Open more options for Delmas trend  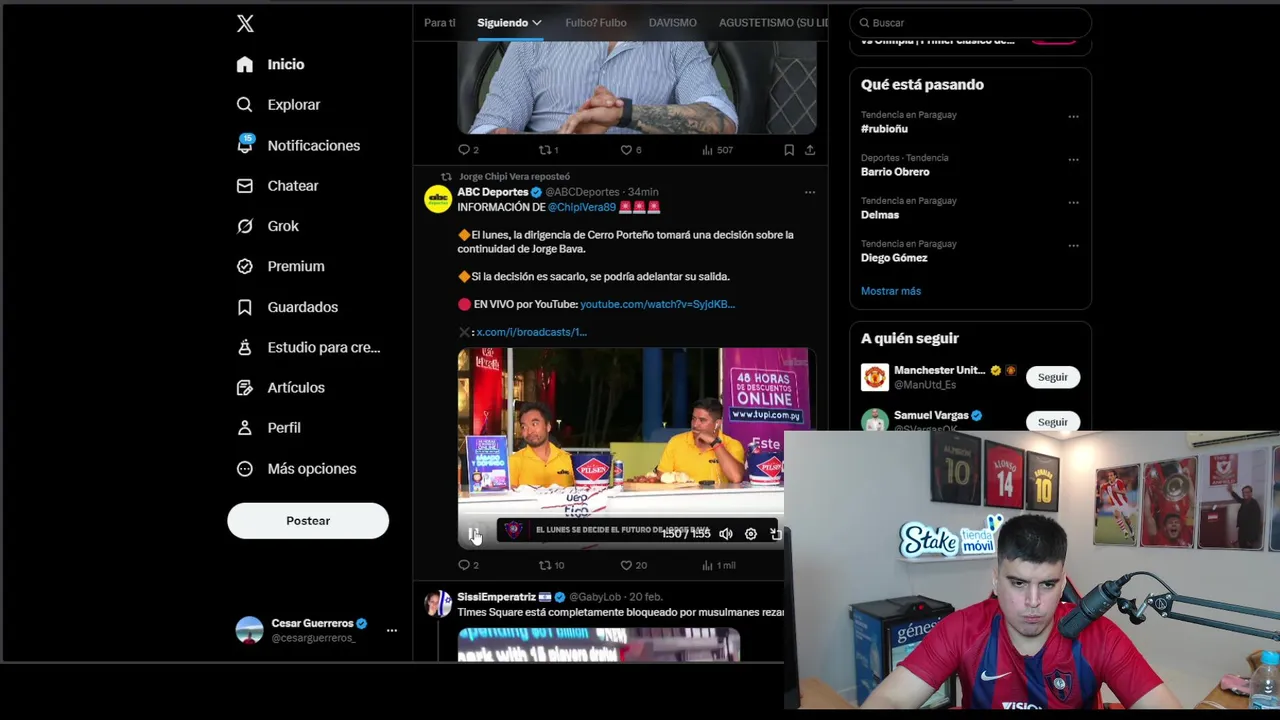(1073, 203)
